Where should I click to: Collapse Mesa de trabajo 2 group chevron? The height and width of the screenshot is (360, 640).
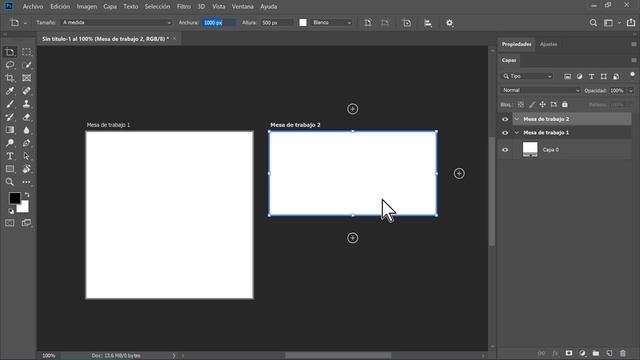tap(517, 119)
